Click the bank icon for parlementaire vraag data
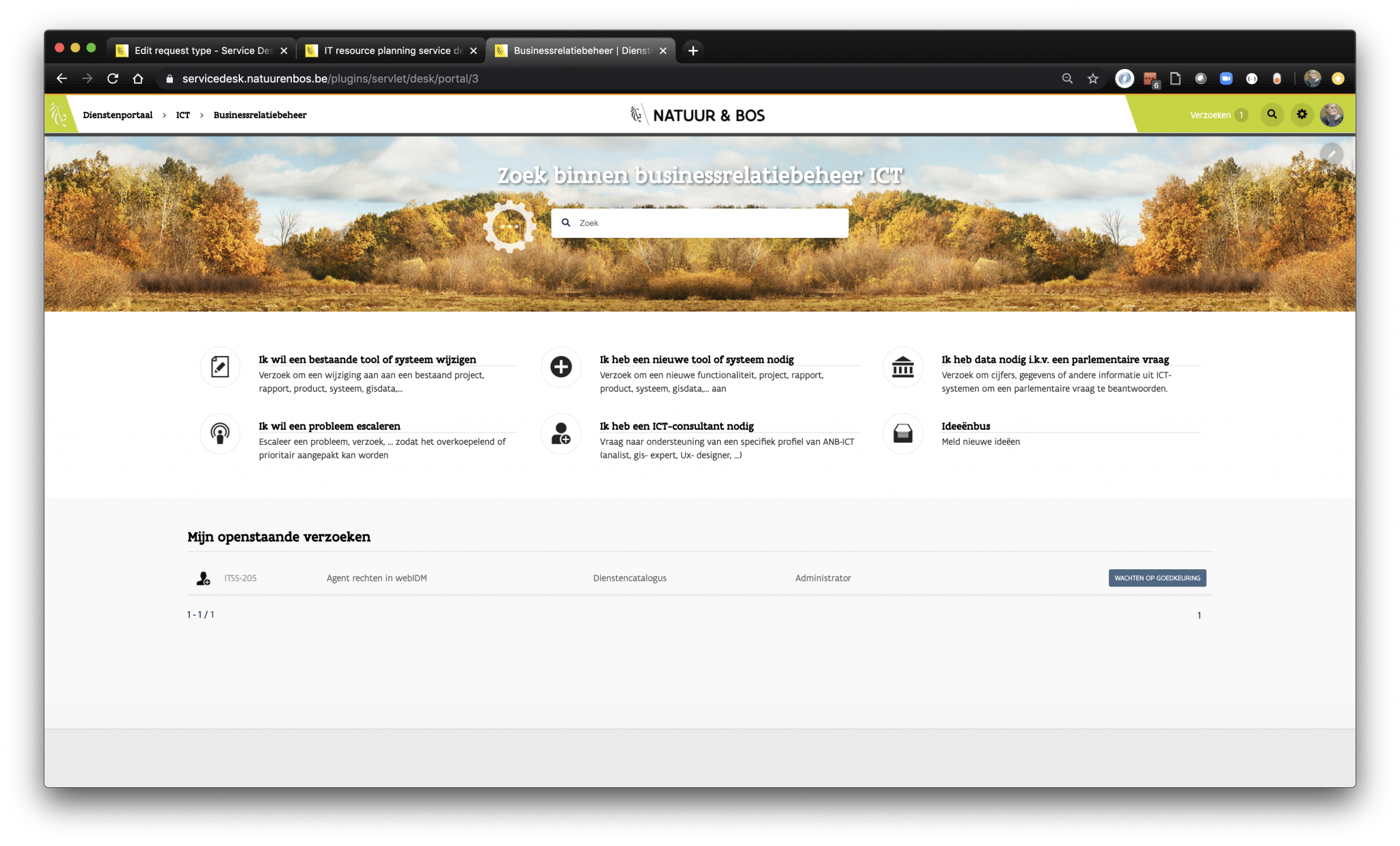Viewport: 1400px width, 846px height. pyautogui.click(x=902, y=367)
